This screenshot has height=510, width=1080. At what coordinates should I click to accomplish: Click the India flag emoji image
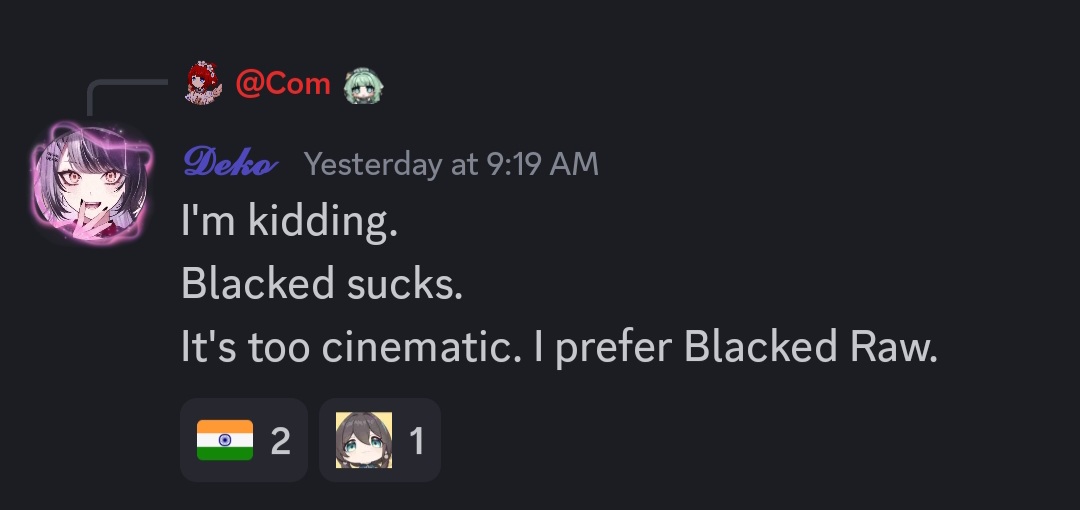[x=225, y=440]
